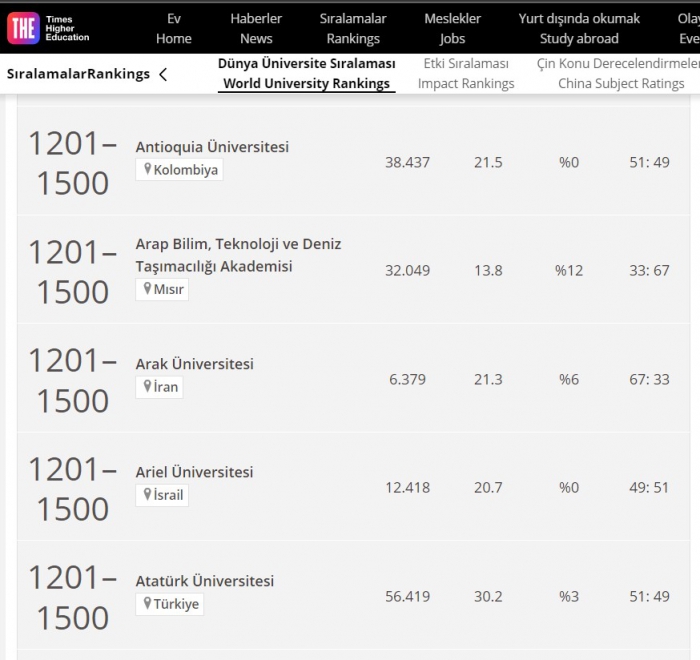Click the 1201–1500 rank for Atatürk Üniversitesi
The image size is (700, 660).
(x=72, y=597)
